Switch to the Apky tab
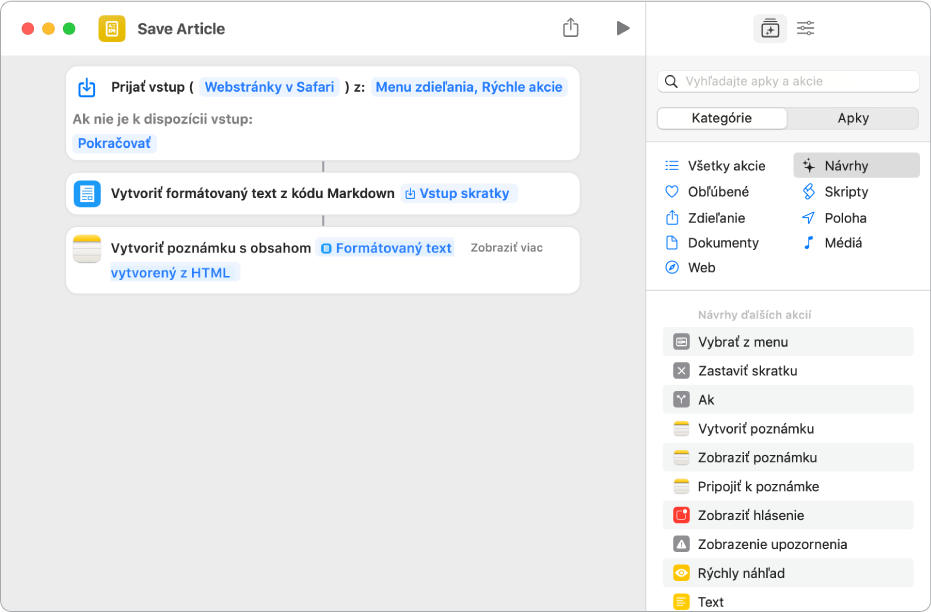Image resolution: width=931 pixels, height=612 pixels. [x=852, y=118]
